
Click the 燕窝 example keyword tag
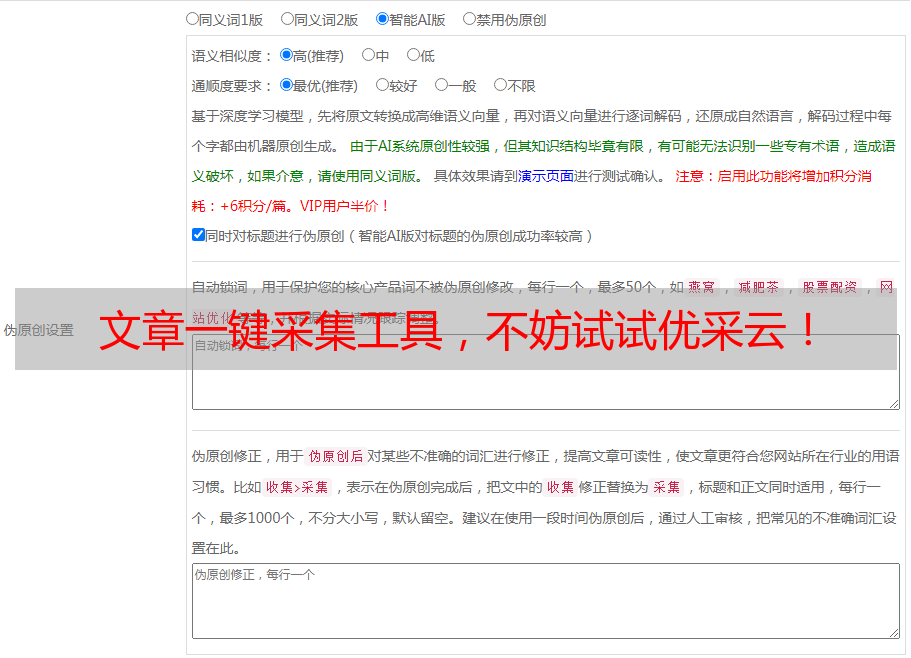click(702, 287)
